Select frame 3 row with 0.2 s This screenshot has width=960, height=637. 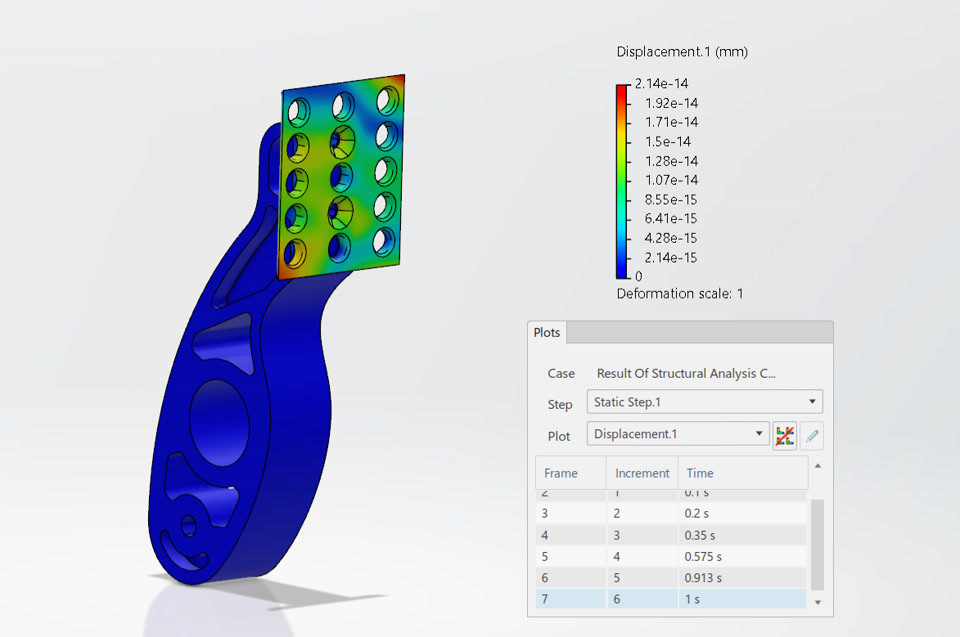(x=671, y=513)
